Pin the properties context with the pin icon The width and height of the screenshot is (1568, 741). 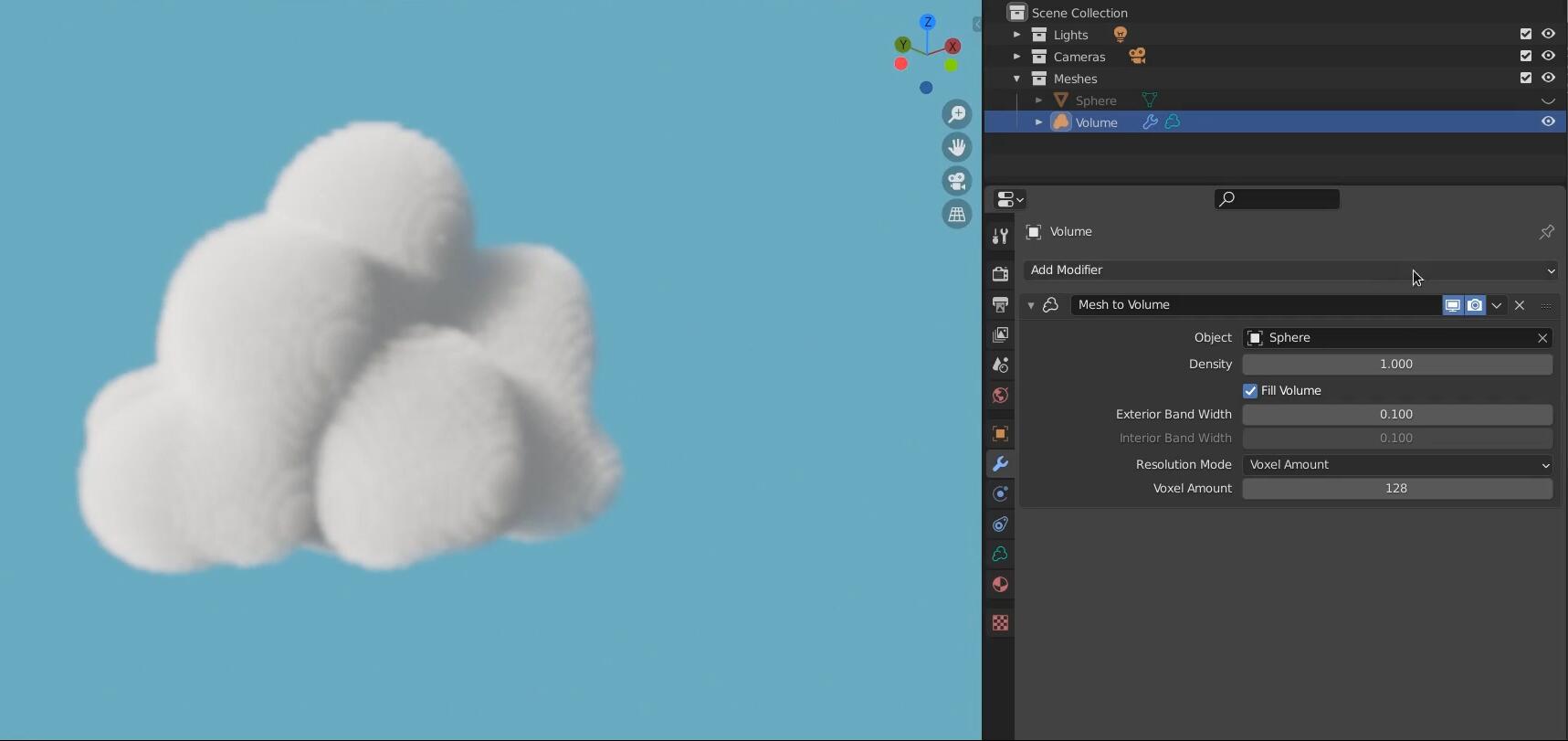tap(1546, 232)
